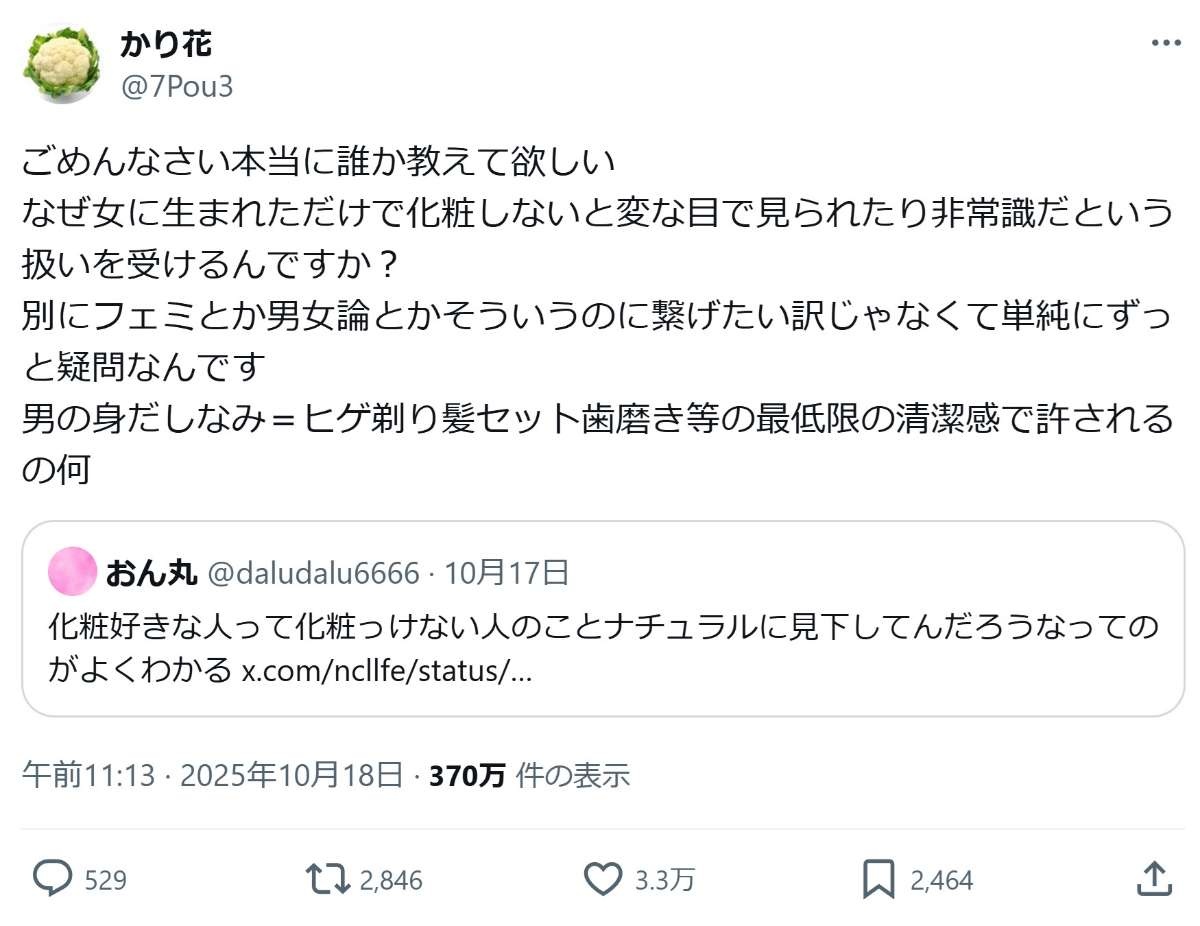1200x926 pixels.
Task: Click the cauliflower profile avatar
Action: 62,63
